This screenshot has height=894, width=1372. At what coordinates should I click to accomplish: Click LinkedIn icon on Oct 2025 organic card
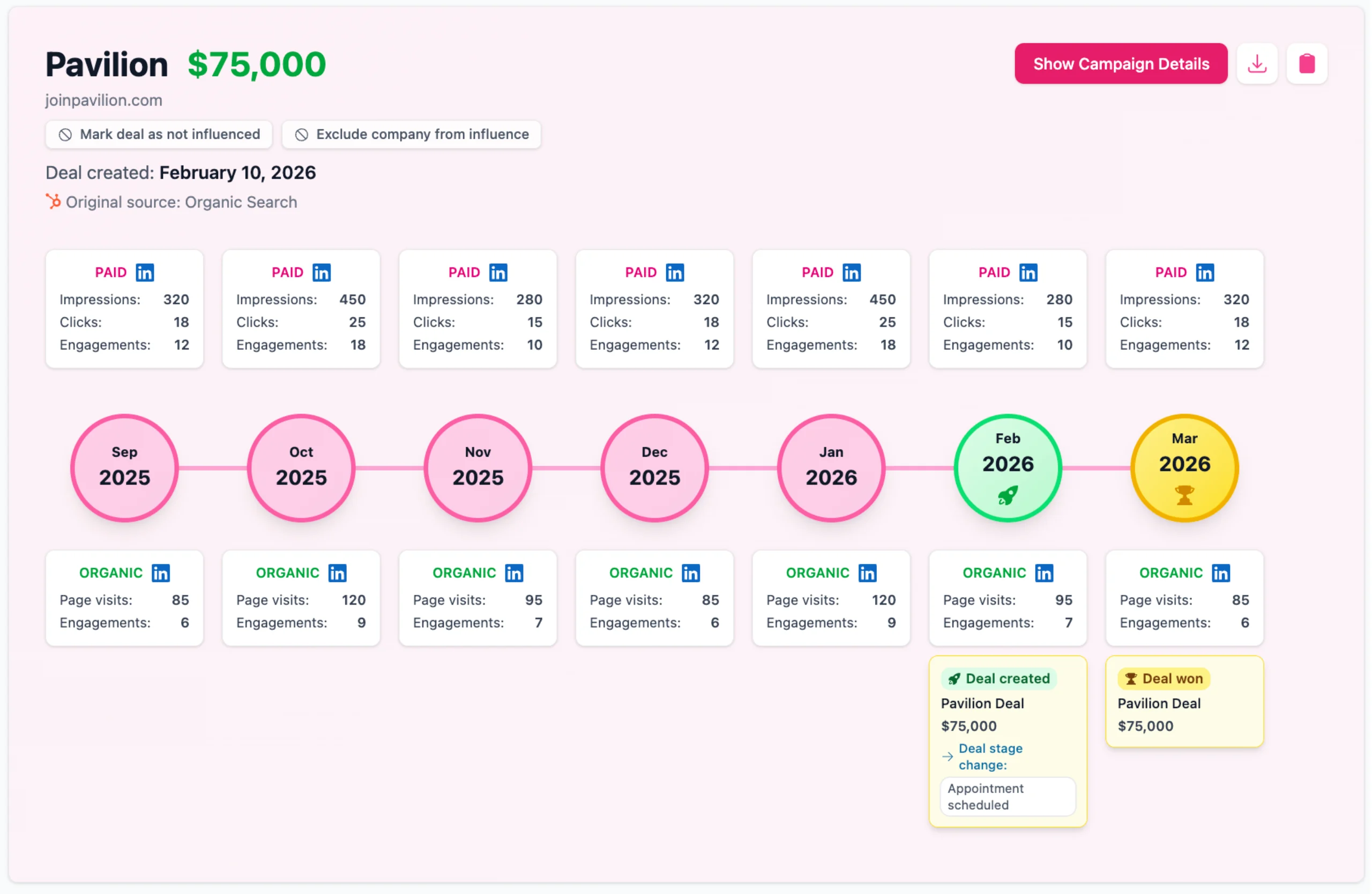point(337,573)
